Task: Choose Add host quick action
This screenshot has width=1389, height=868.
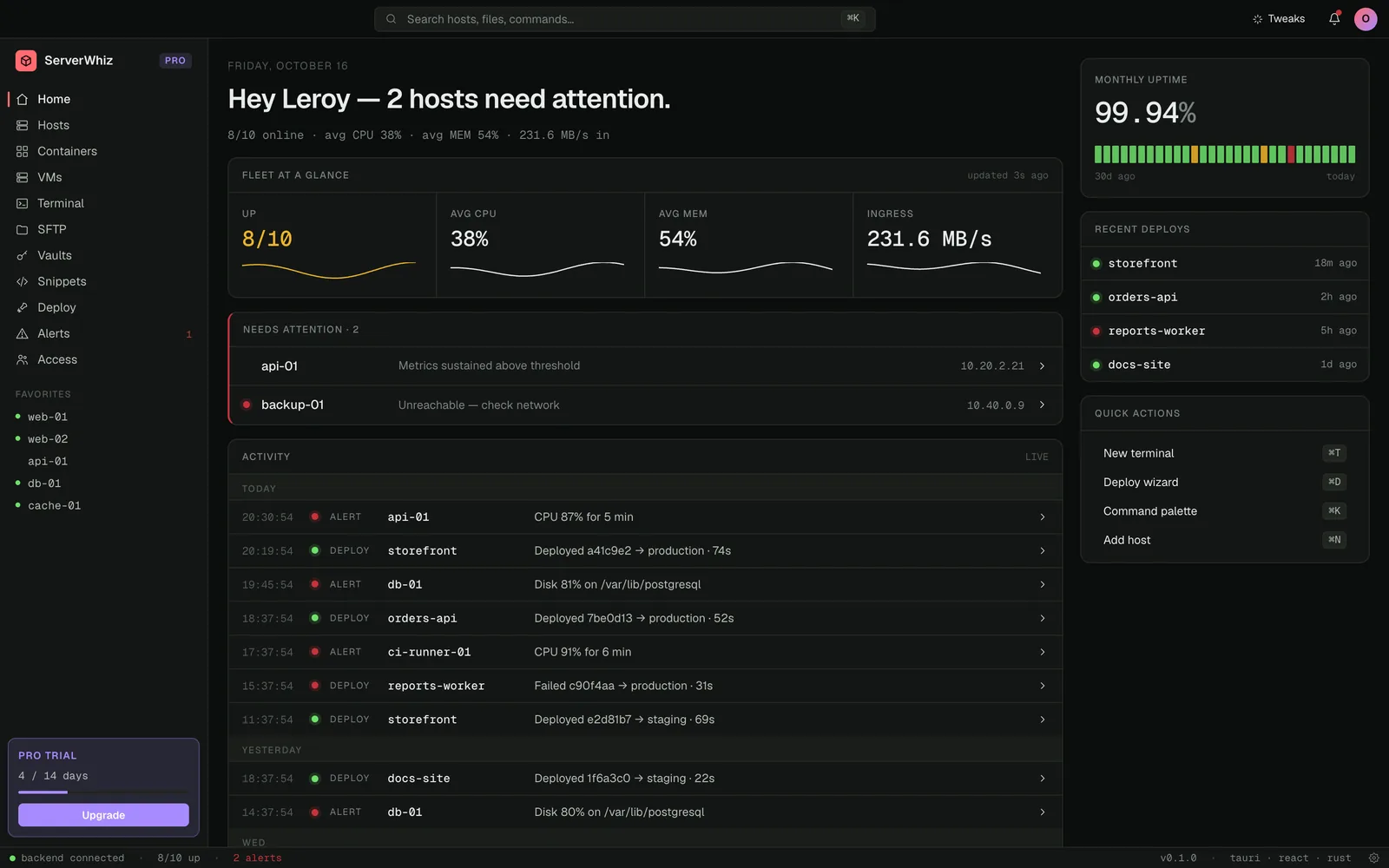Action: [x=1224, y=540]
